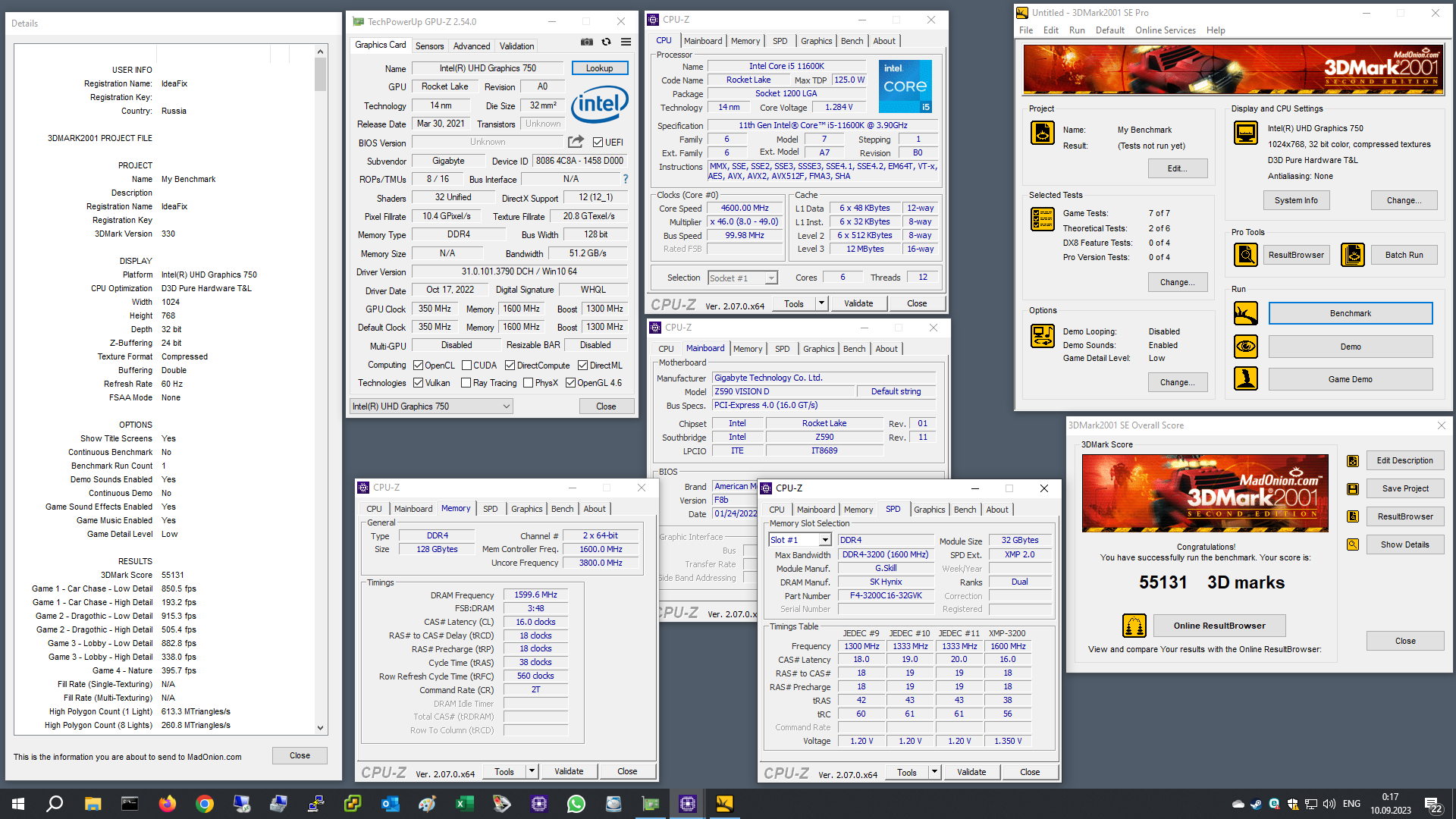Click the 3DMark2001 score banner image
Image resolution: width=1456 pixels, height=819 pixels.
(1205, 493)
